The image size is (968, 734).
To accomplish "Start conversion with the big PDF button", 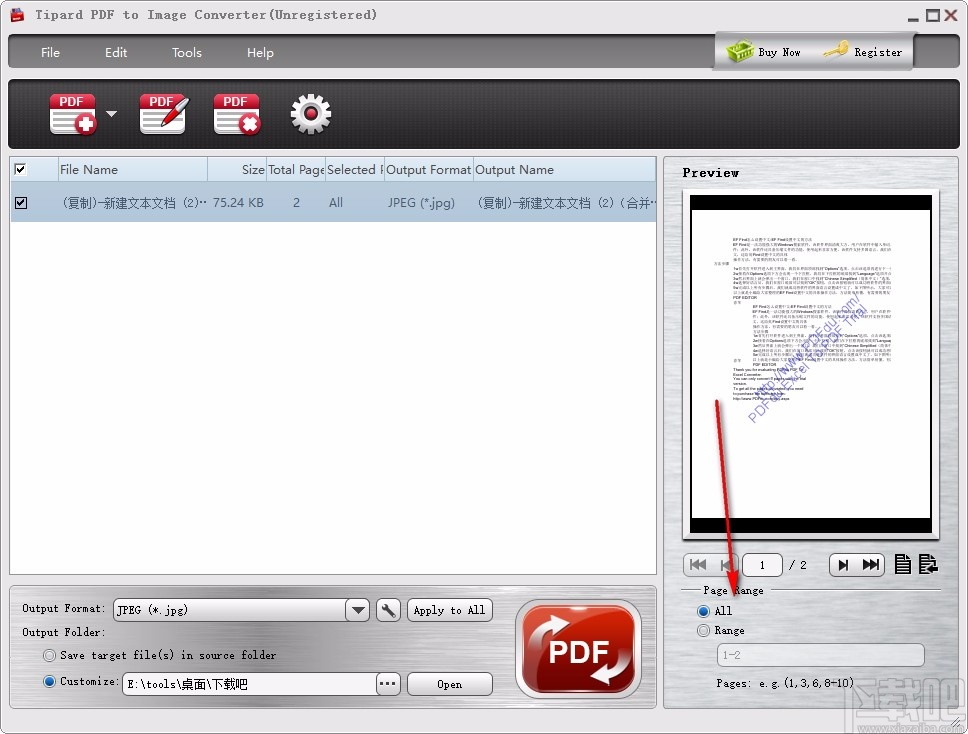I will [578, 648].
